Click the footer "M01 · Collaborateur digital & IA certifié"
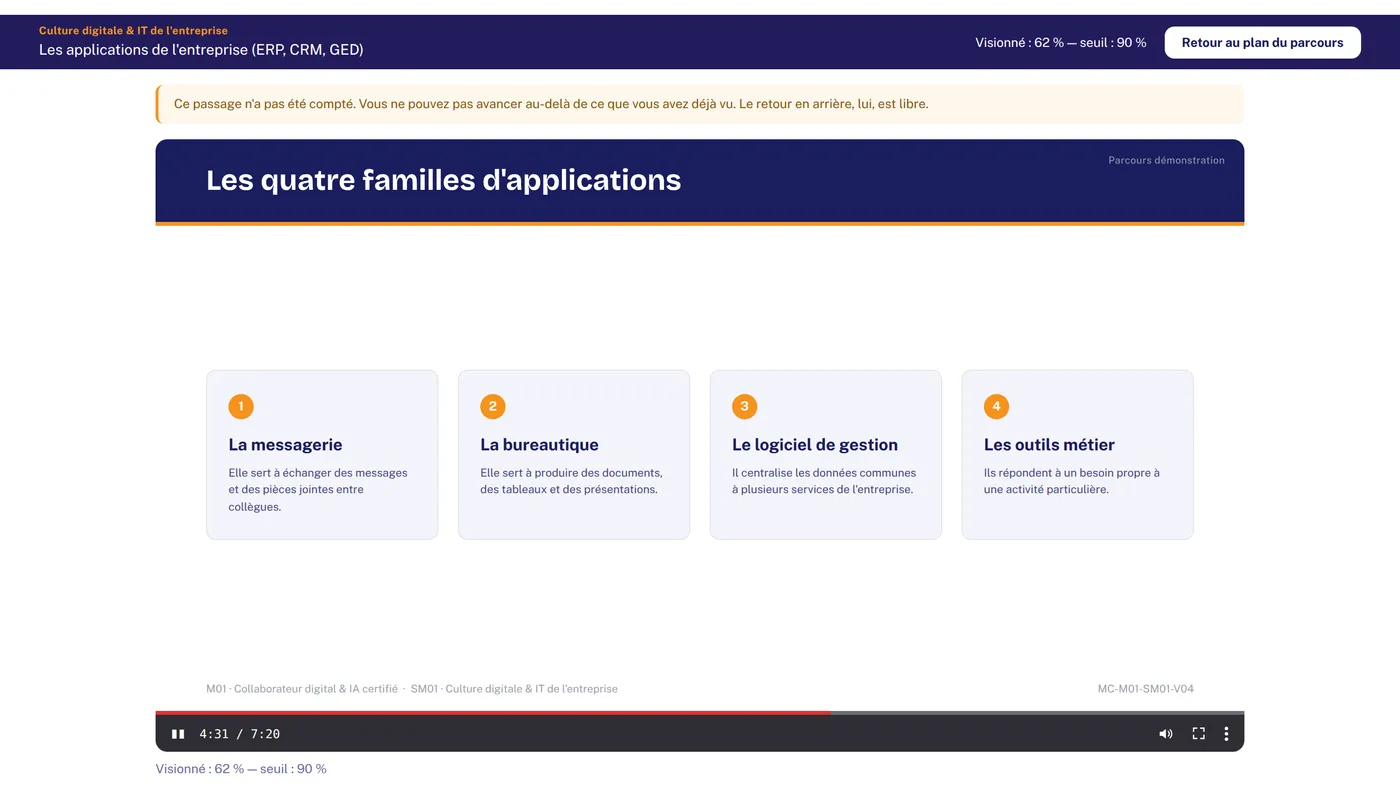Screen dimensions: 1400x788 tap(302, 689)
